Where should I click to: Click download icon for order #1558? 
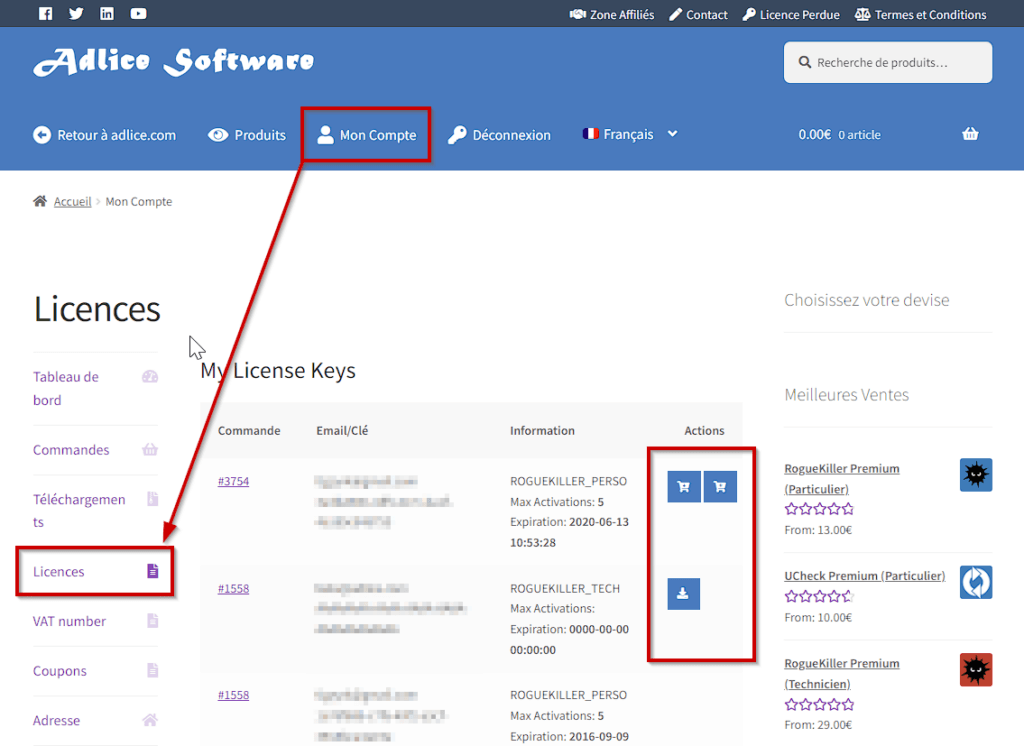(684, 594)
